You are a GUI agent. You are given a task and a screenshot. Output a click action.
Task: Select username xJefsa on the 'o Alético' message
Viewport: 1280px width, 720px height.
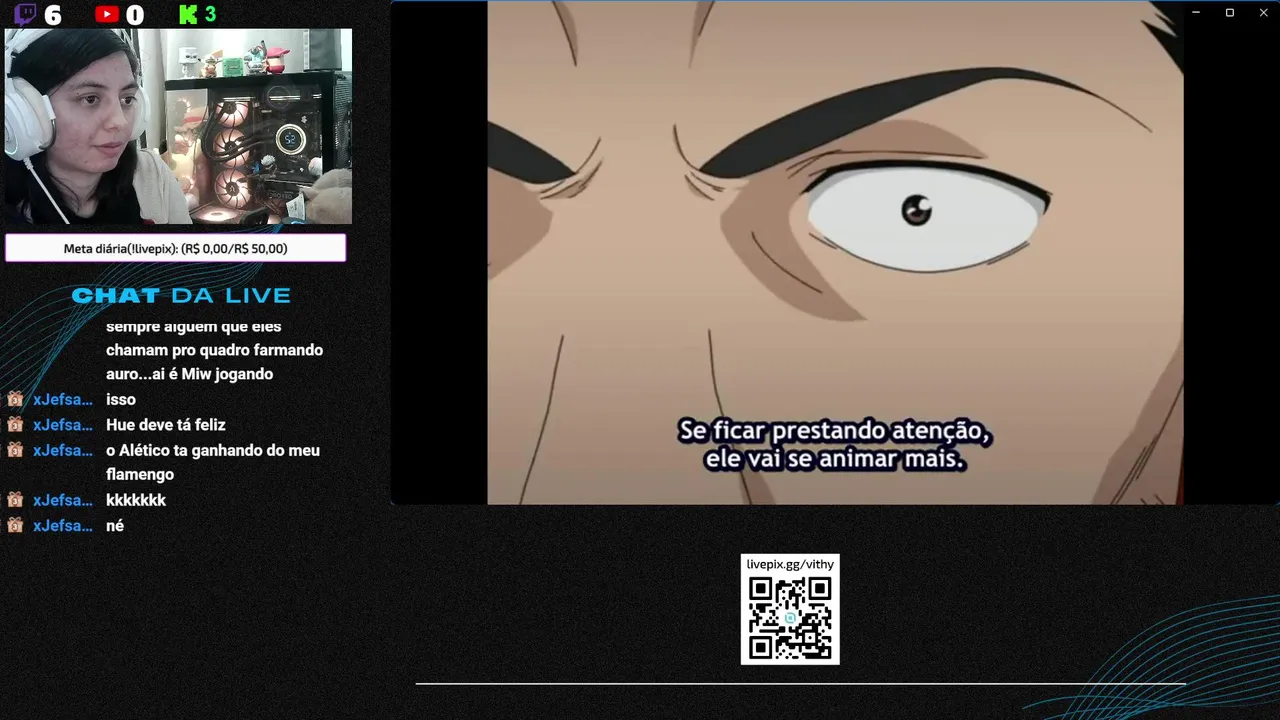63,450
